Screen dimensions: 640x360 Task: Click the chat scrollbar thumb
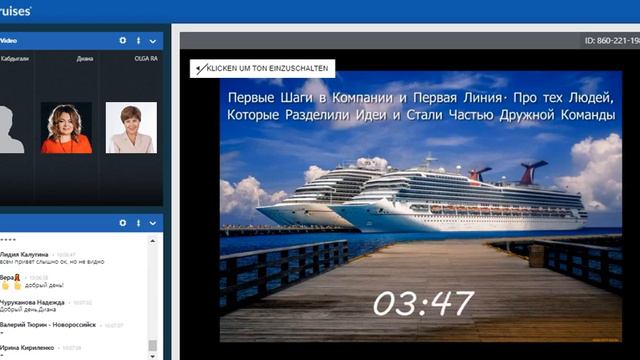click(x=153, y=345)
